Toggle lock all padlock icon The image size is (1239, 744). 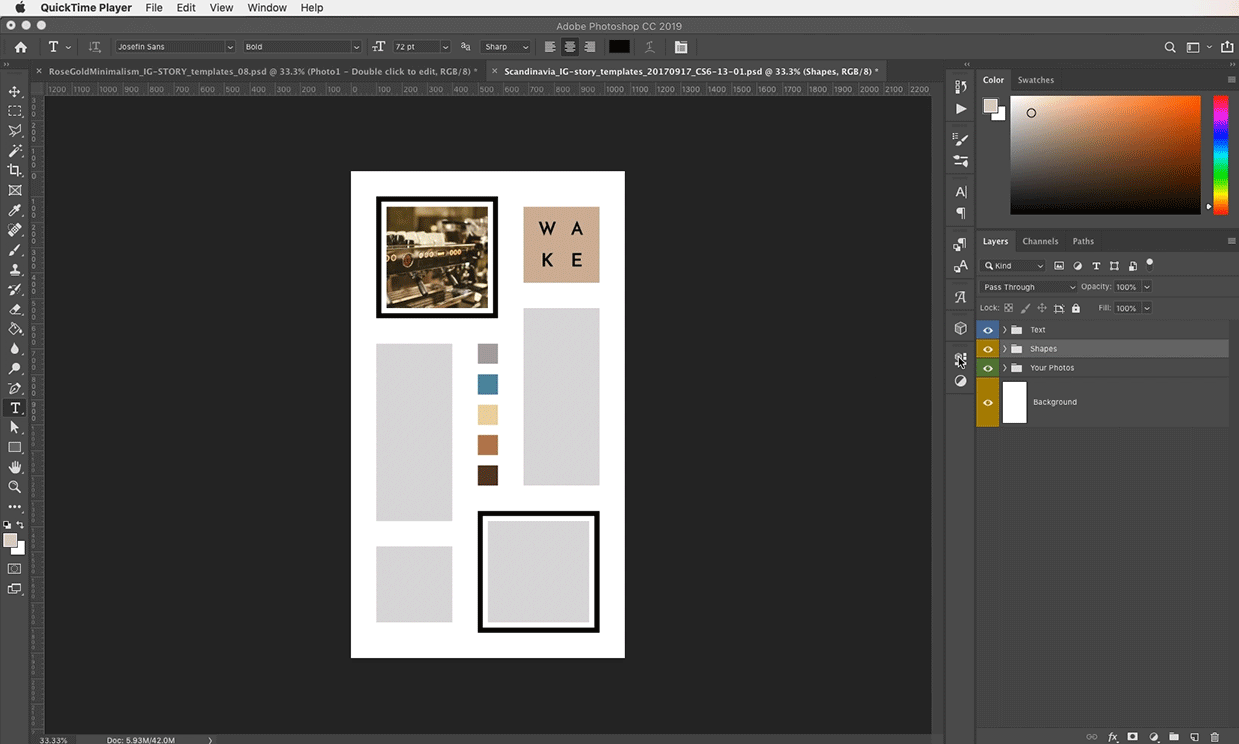pos(1076,308)
